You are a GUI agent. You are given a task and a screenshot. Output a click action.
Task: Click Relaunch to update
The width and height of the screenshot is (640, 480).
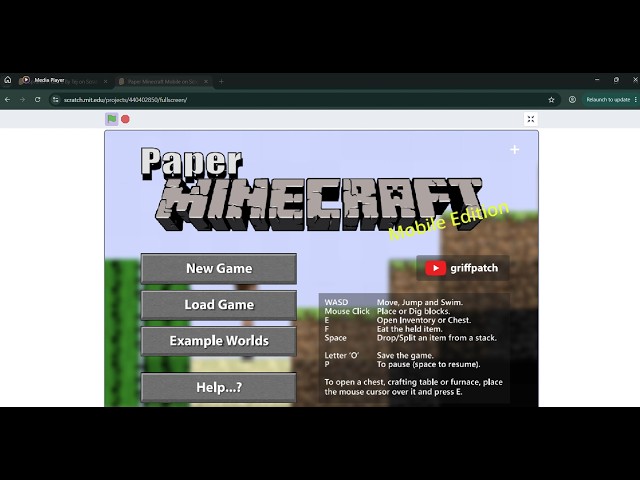tap(608, 100)
